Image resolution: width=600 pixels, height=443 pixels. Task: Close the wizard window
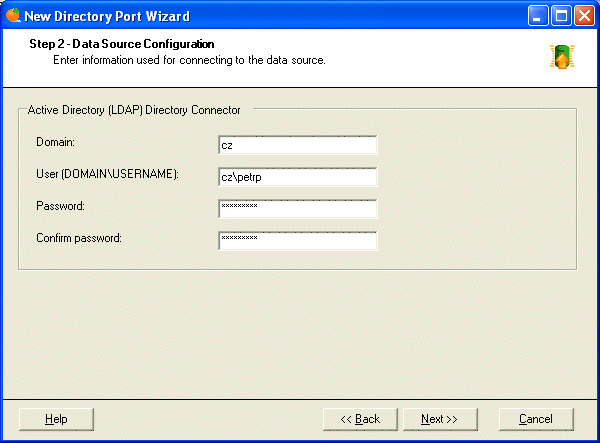584,16
